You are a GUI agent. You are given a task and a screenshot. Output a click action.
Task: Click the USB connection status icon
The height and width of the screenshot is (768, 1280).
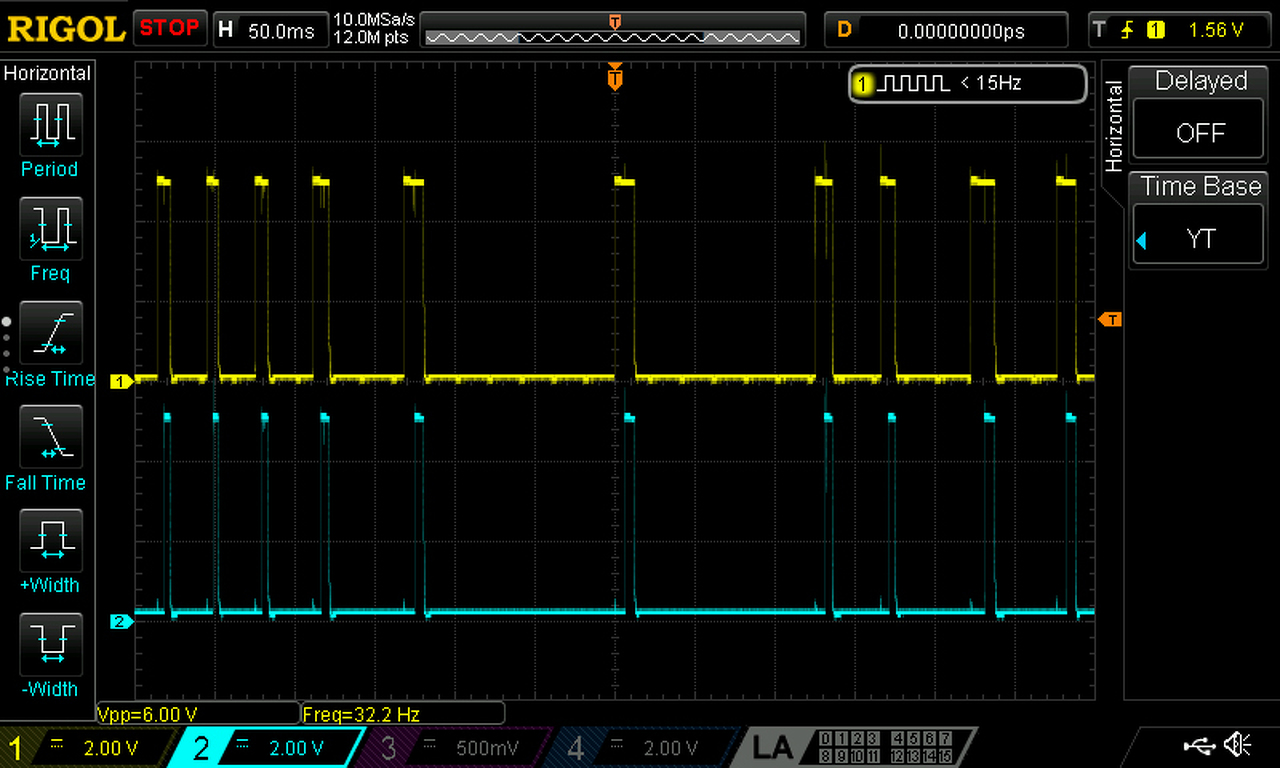[x=1199, y=745]
